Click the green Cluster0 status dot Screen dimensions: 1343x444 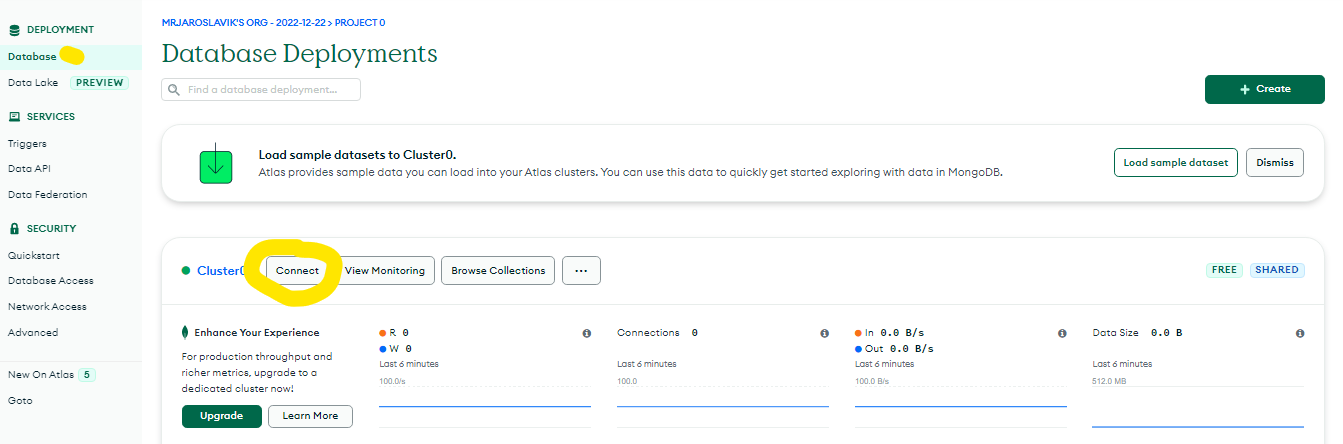click(x=186, y=270)
